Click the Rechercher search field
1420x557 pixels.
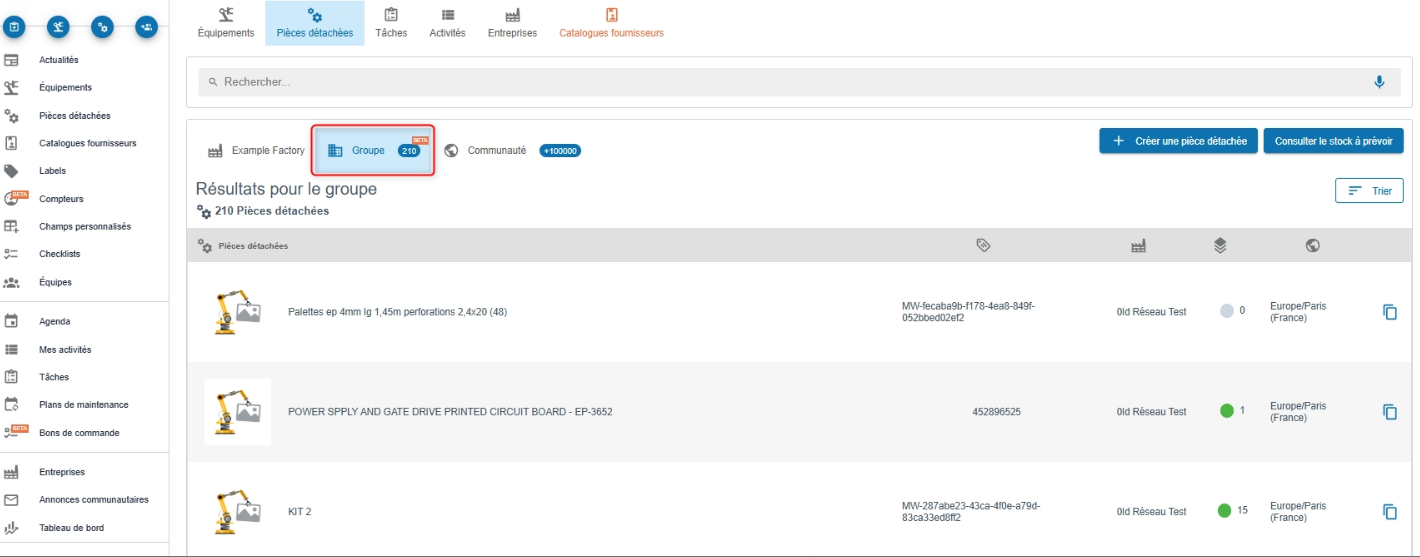[780, 82]
